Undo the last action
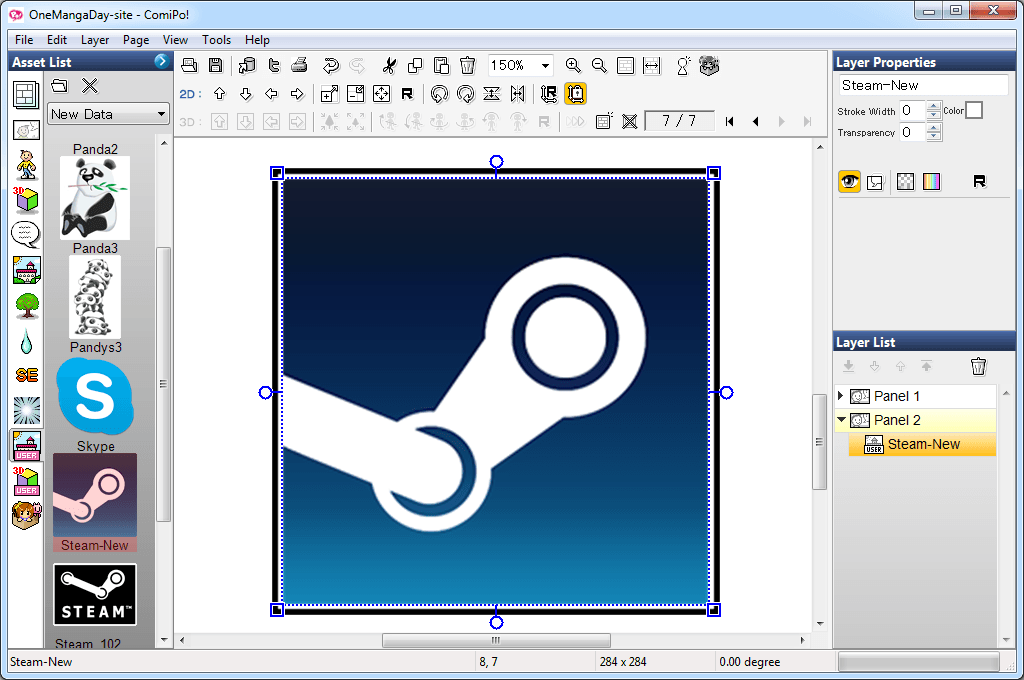1024x680 pixels. (x=331, y=65)
